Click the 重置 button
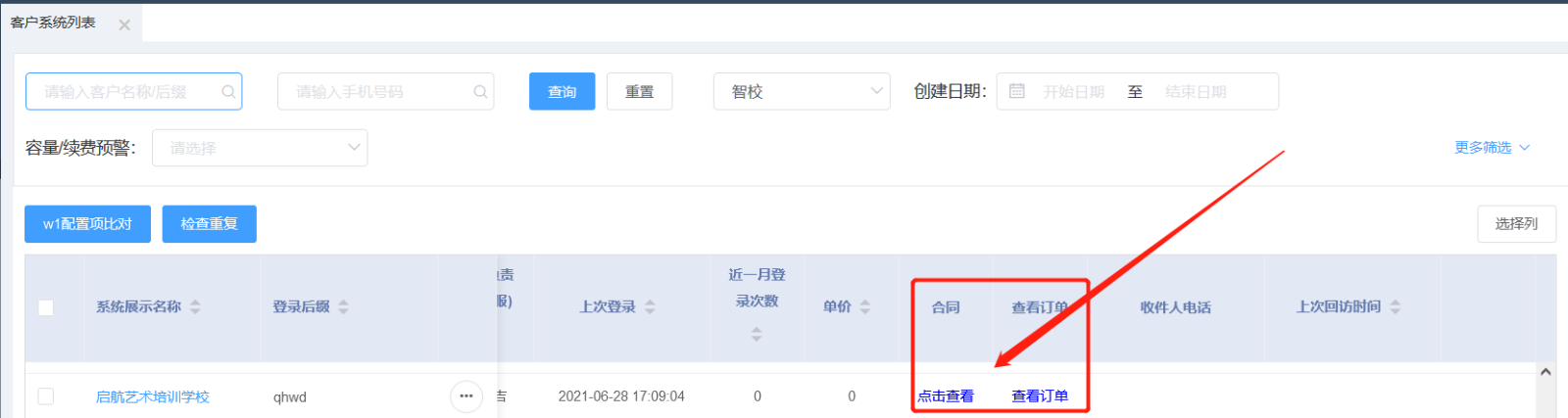Viewport: 1568px width, 418px height. click(639, 91)
